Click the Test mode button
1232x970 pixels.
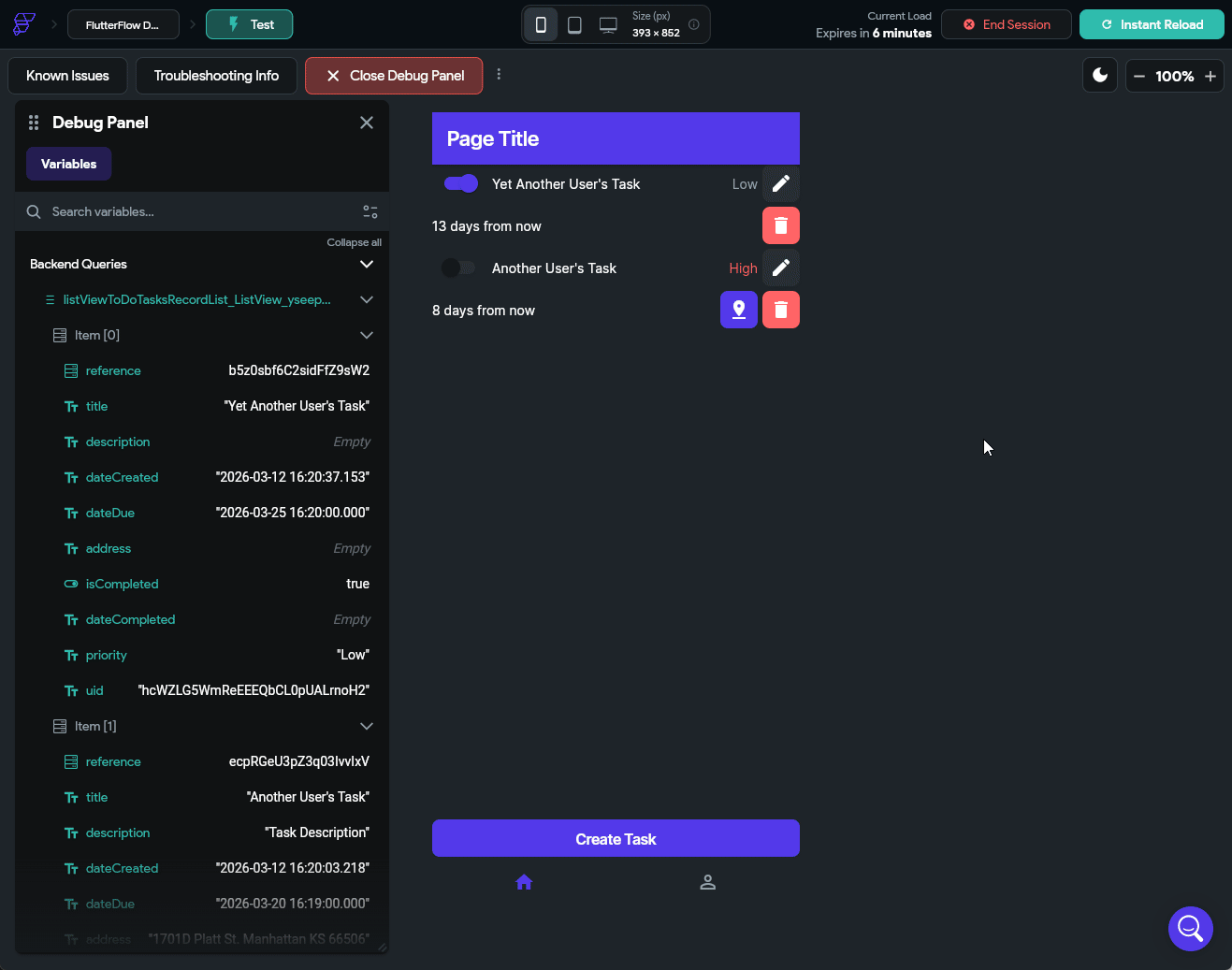coord(250,24)
